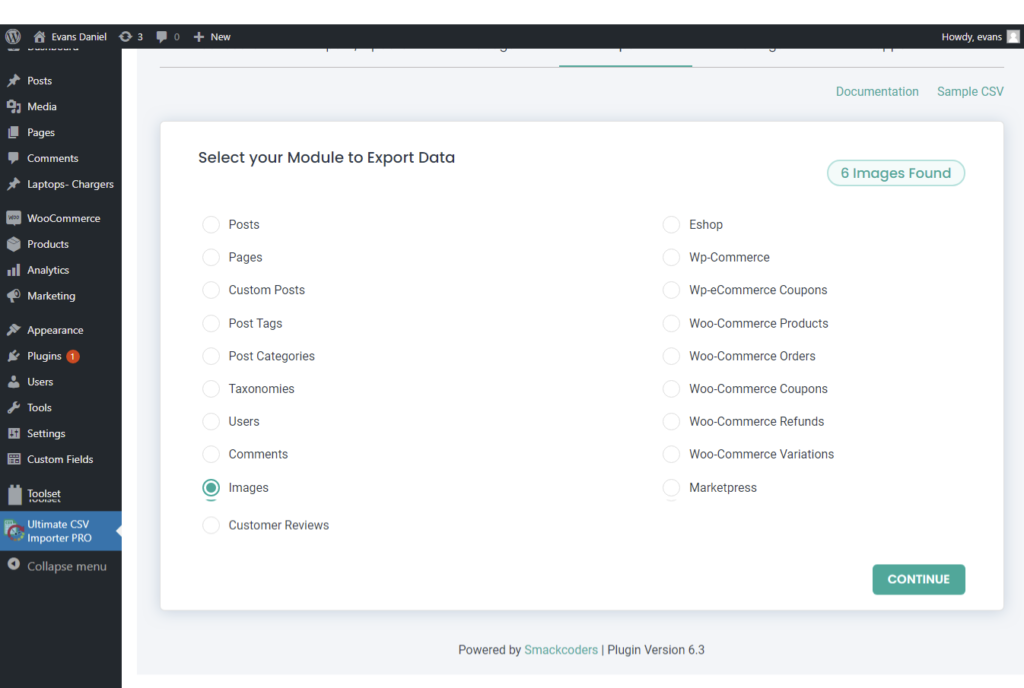The height and width of the screenshot is (688, 1024).
Task: Open the Toolset menu item
Action: click(61, 494)
